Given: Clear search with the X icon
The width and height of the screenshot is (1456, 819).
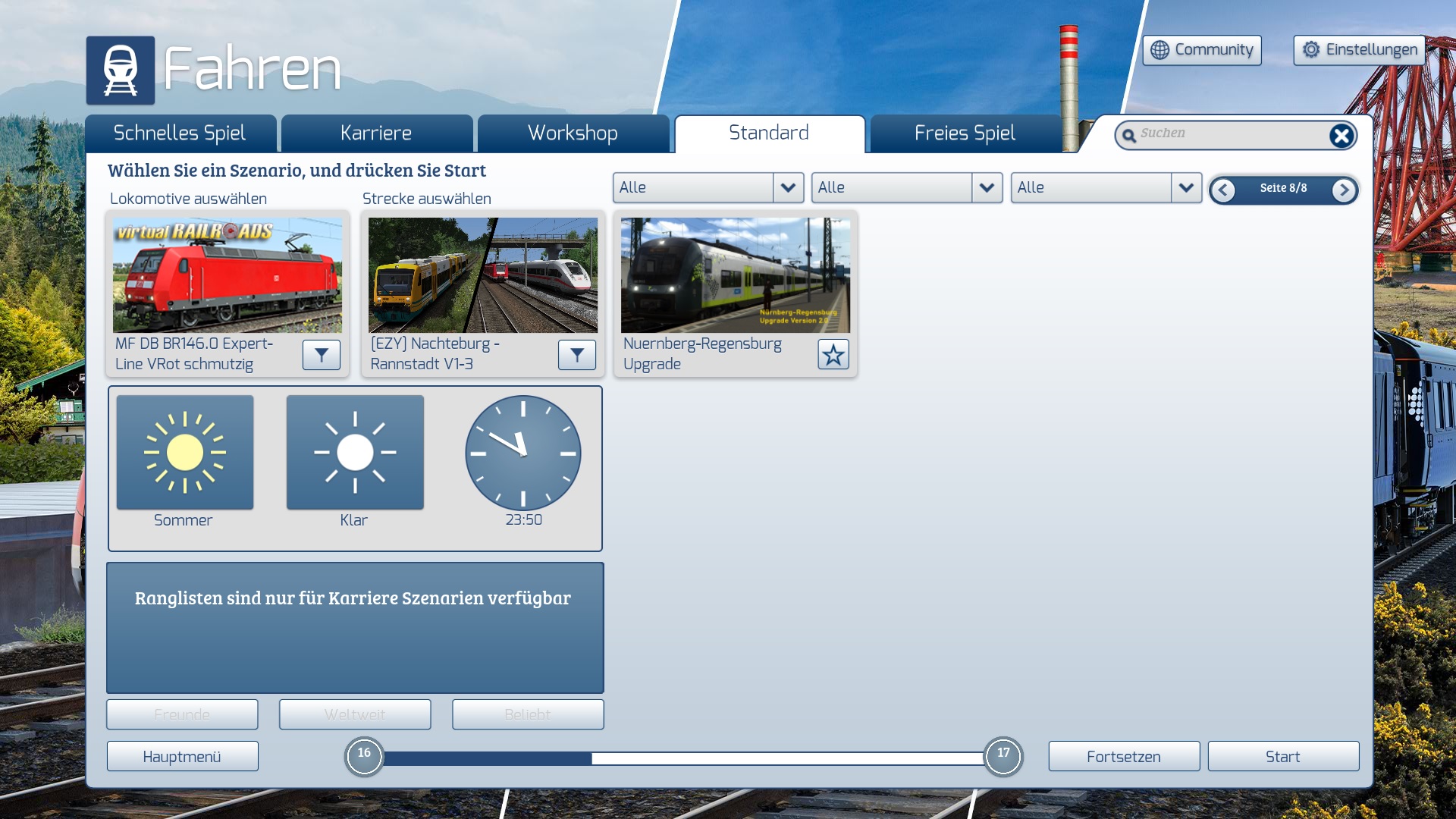Looking at the screenshot, I should (x=1341, y=136).
